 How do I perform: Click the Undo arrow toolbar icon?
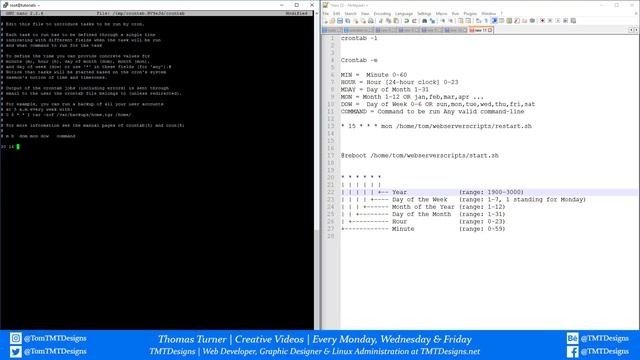click(x=407, y=21)
